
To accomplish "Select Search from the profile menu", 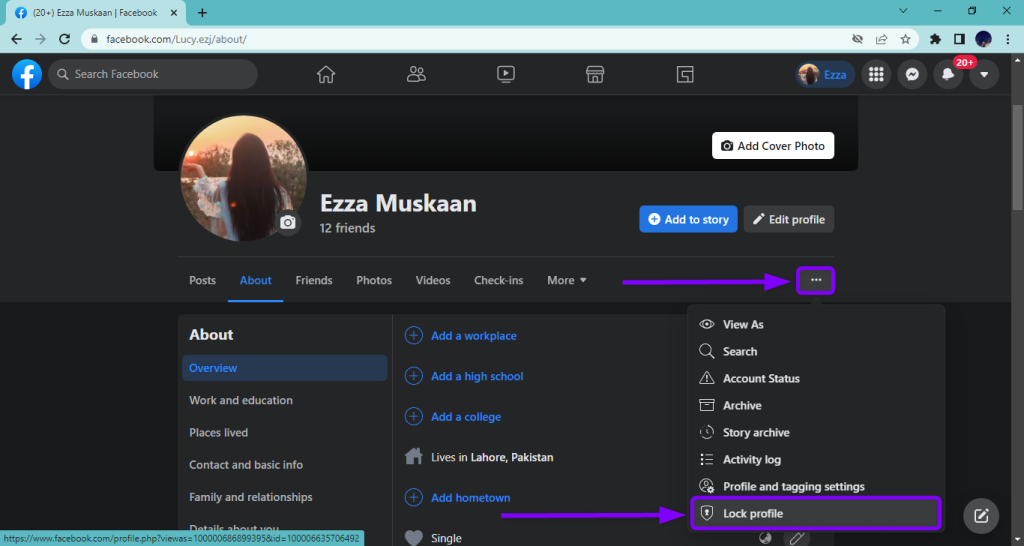I will (x=816, y=351).
